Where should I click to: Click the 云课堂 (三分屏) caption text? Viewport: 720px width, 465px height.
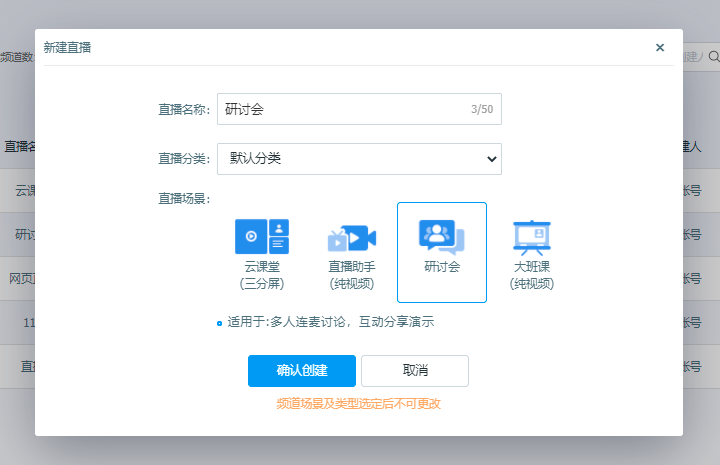[262, 275]
